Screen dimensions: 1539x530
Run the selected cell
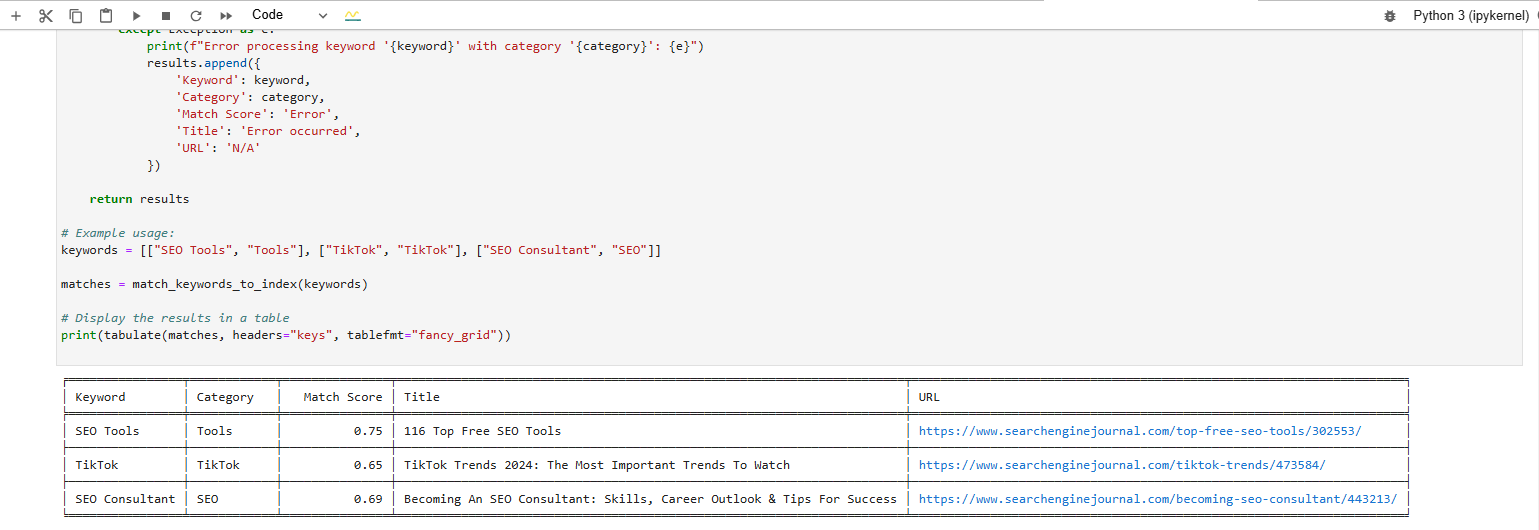coord(136,16)
